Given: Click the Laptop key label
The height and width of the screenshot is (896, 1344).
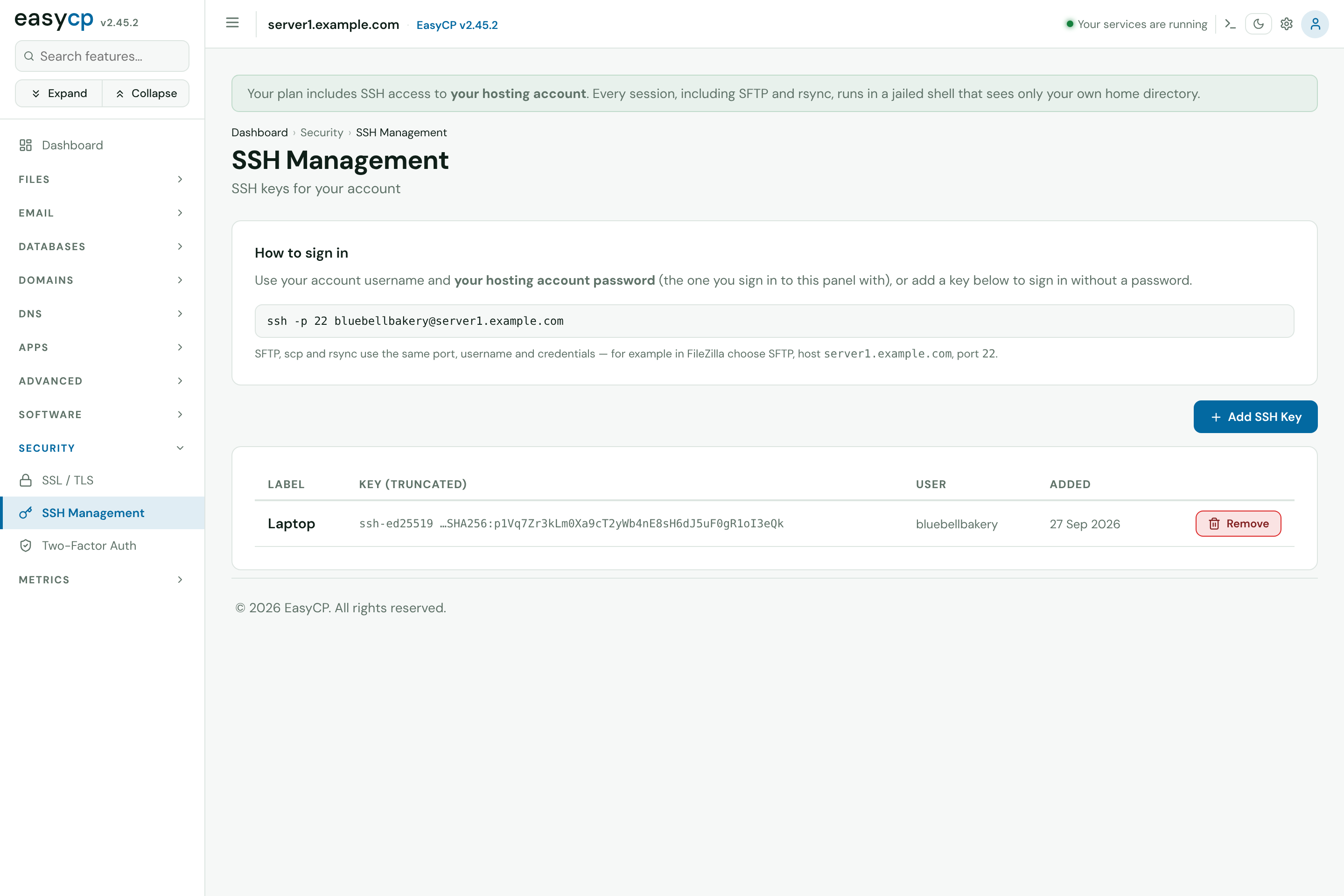Looking at the screenshot, I should click(x=291, y=524).
